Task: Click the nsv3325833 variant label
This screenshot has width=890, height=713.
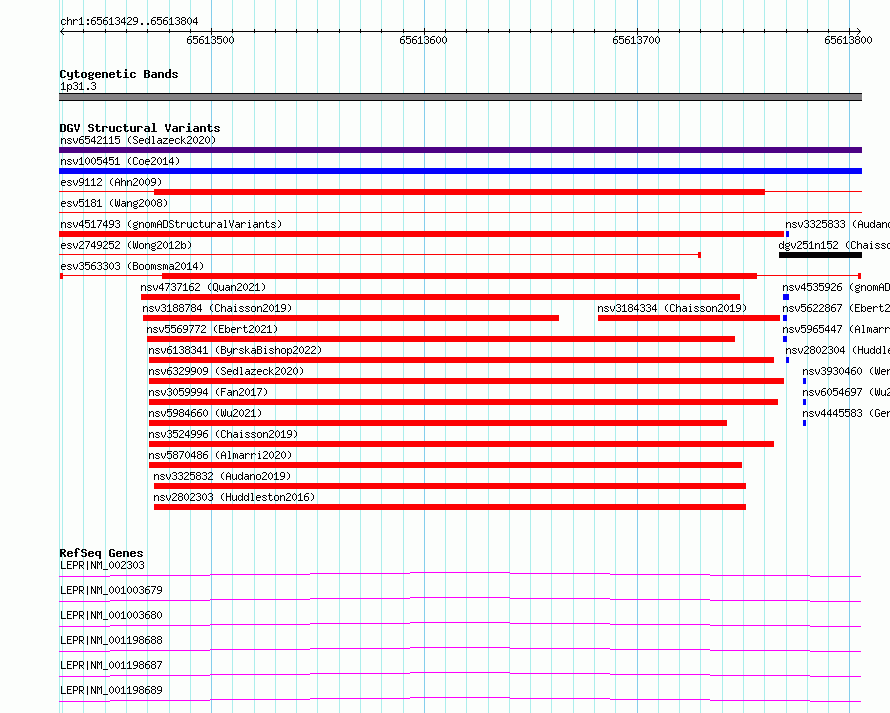Action: [837, 224]
